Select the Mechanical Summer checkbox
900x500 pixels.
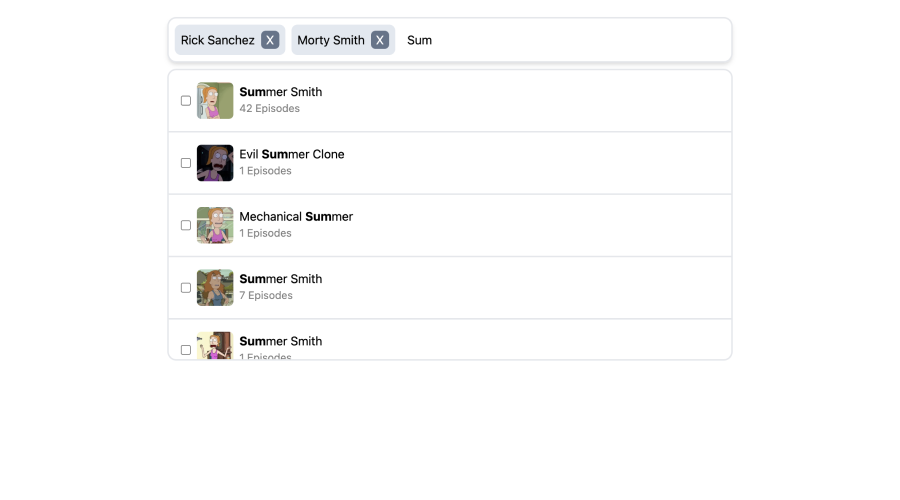pos(186,226)
